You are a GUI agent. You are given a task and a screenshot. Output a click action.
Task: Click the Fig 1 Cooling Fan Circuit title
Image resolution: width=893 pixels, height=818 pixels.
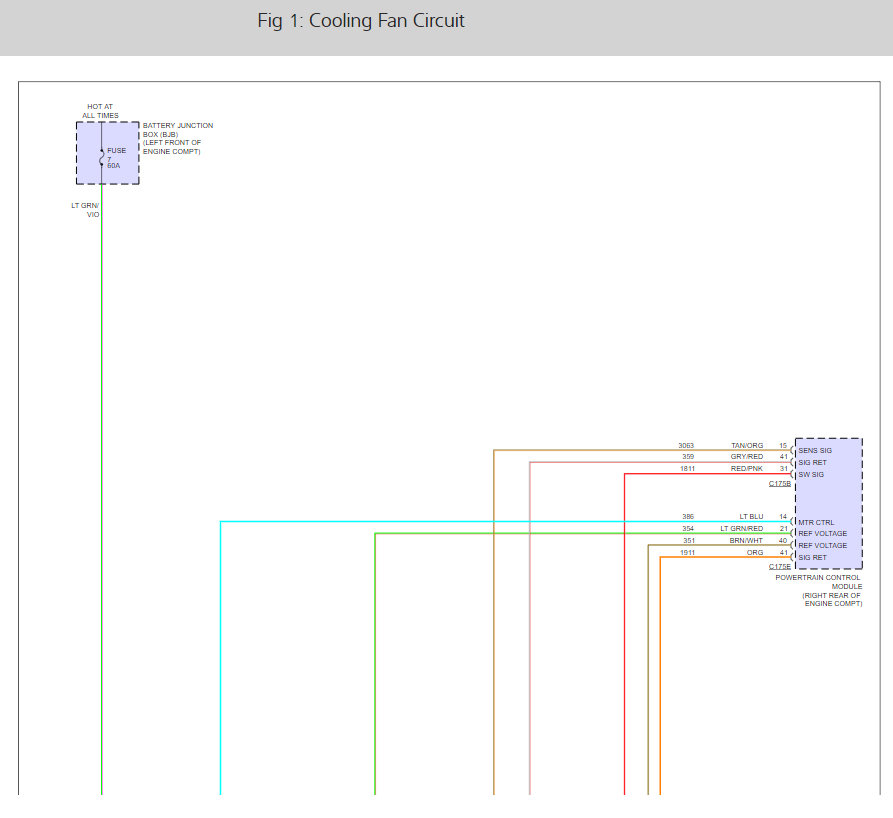pos(361,21)
